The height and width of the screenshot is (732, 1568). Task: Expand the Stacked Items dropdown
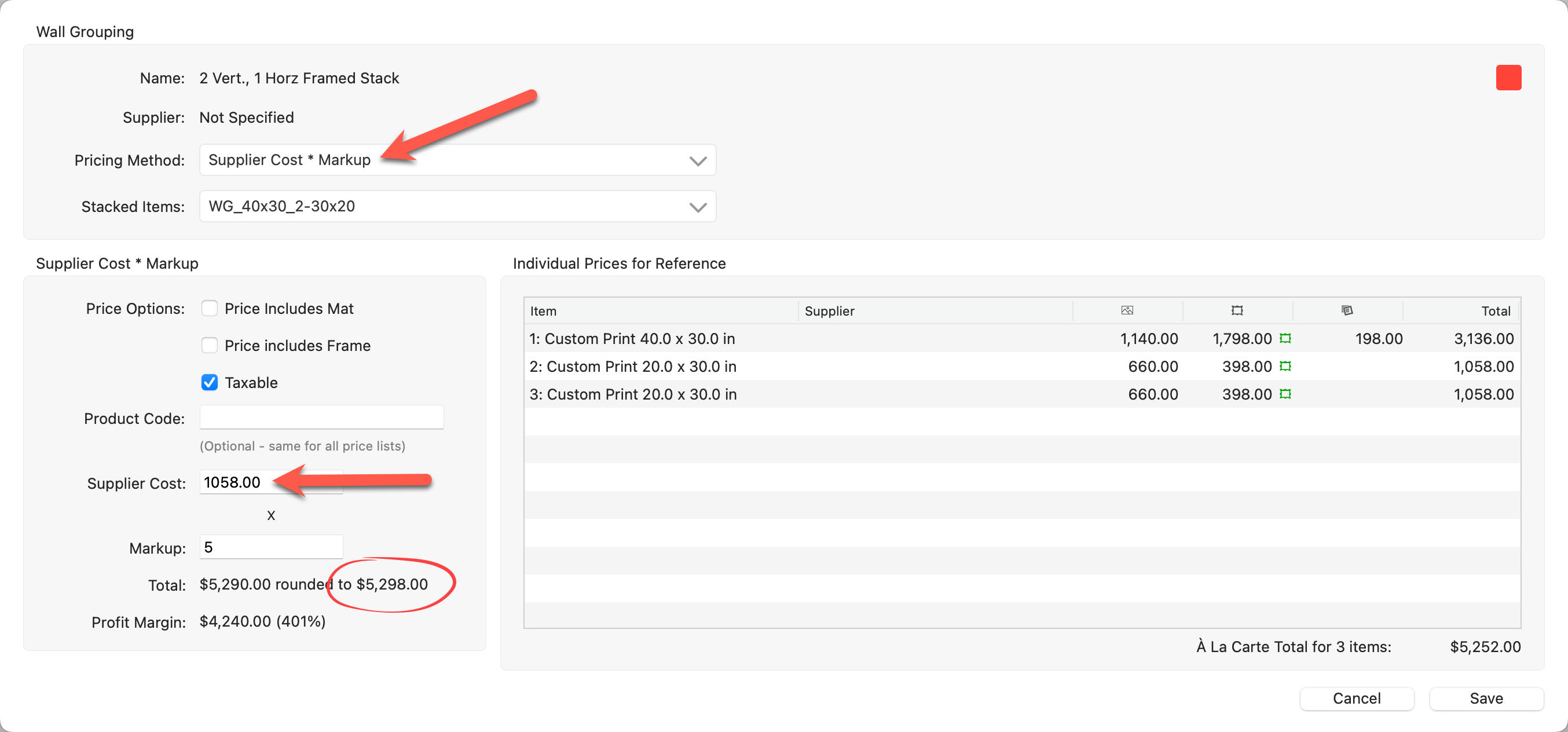(457, 206)
